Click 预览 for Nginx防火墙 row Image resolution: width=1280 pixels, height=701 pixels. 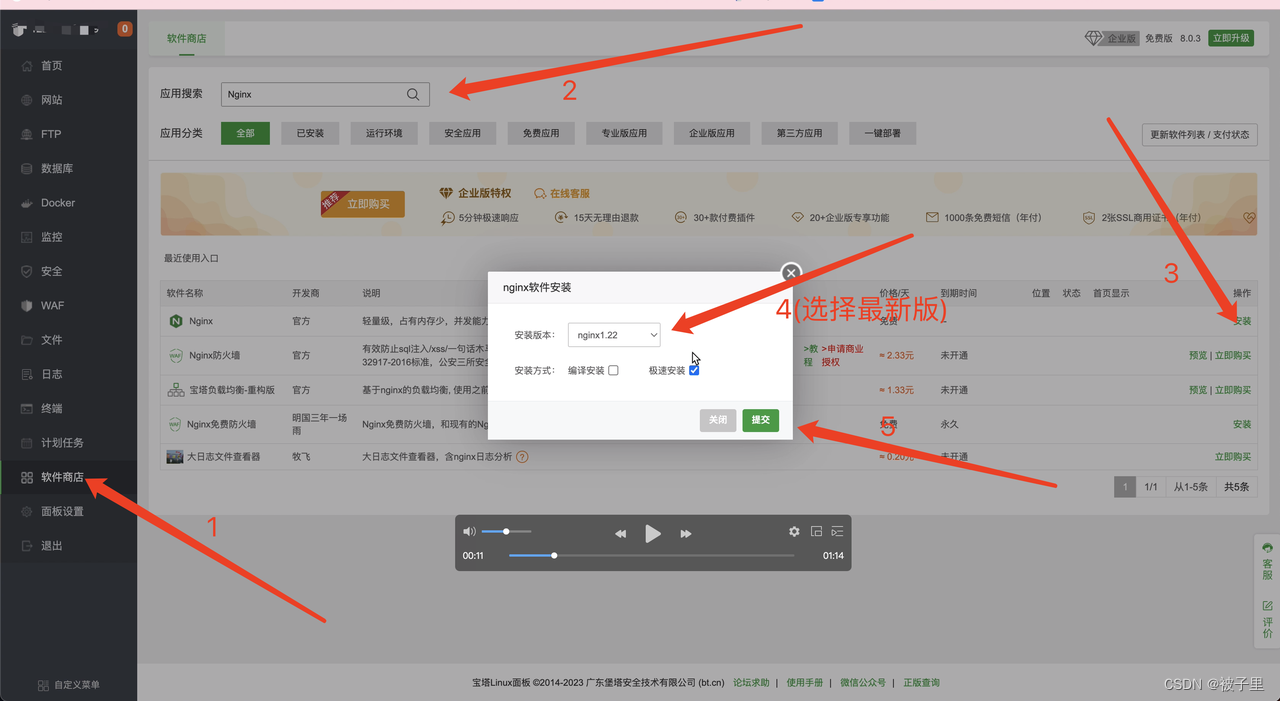[1198, 355]
